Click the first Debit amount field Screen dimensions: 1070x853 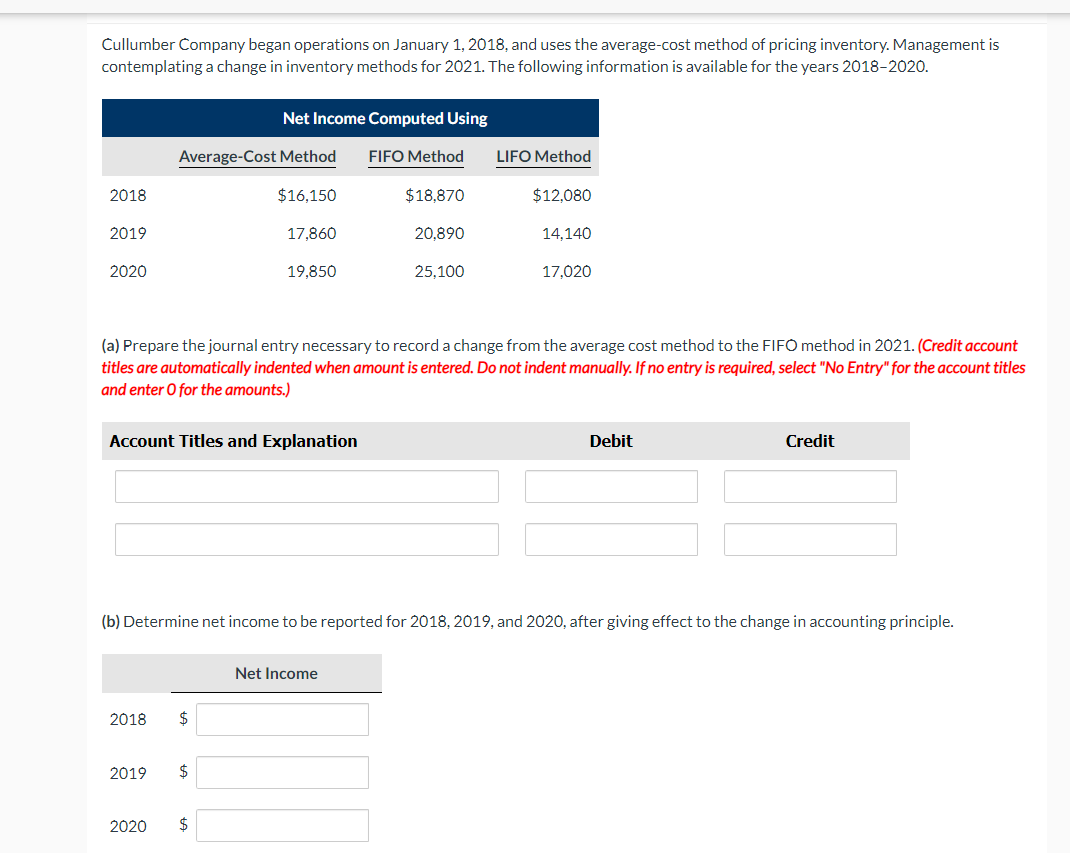[611, 486]
